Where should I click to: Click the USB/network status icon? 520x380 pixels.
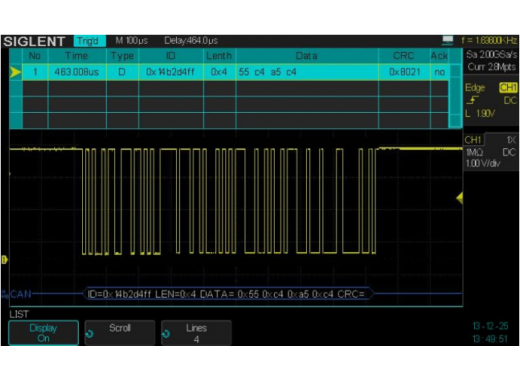tap(447, 40)
